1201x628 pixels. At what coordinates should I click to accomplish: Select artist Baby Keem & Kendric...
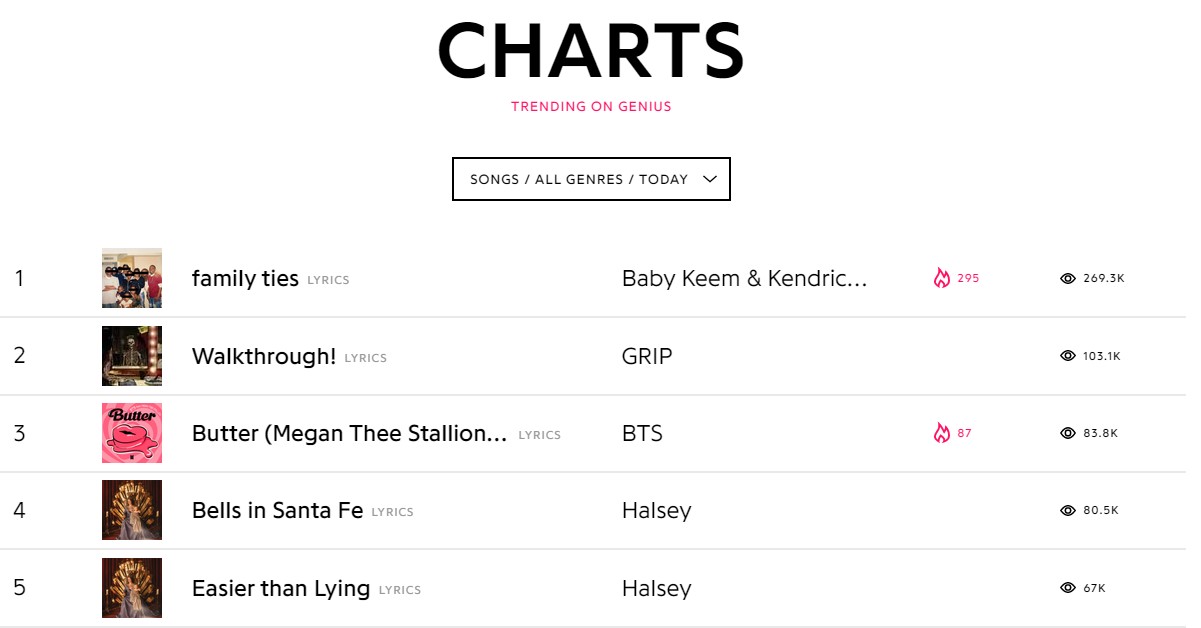tap(745, 278)
